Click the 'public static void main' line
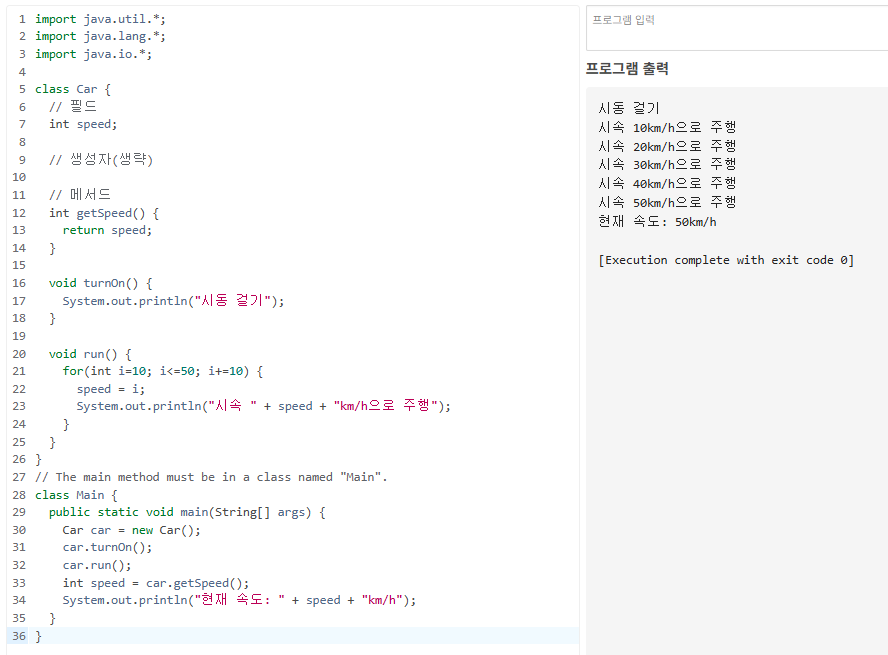The height and width of the screenshot is (655, 888). (x=187, y=512)
